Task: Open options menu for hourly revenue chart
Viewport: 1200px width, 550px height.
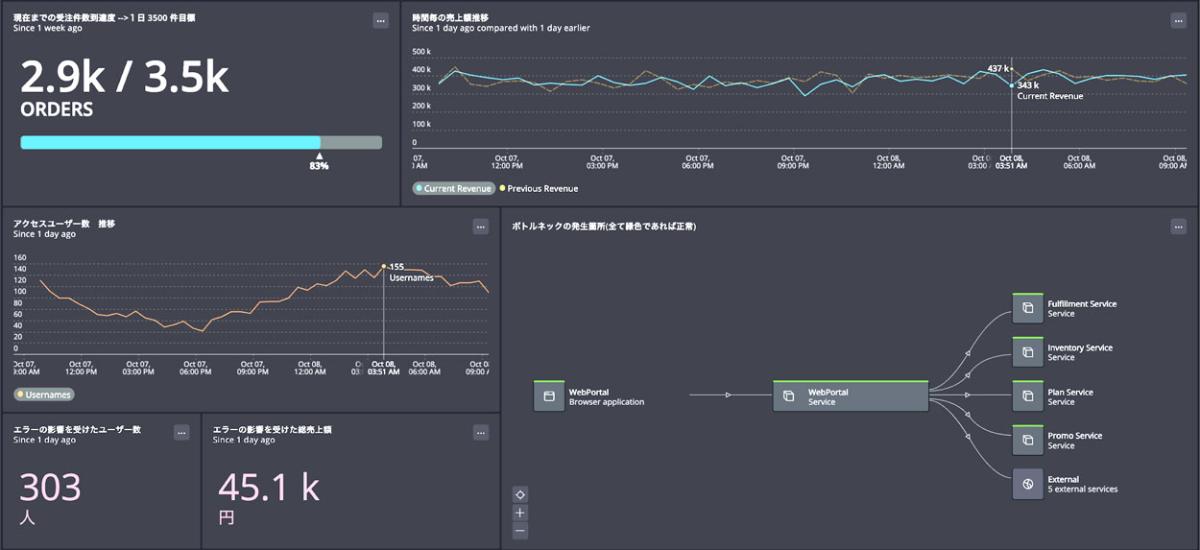Action: tap(1178, 20)
